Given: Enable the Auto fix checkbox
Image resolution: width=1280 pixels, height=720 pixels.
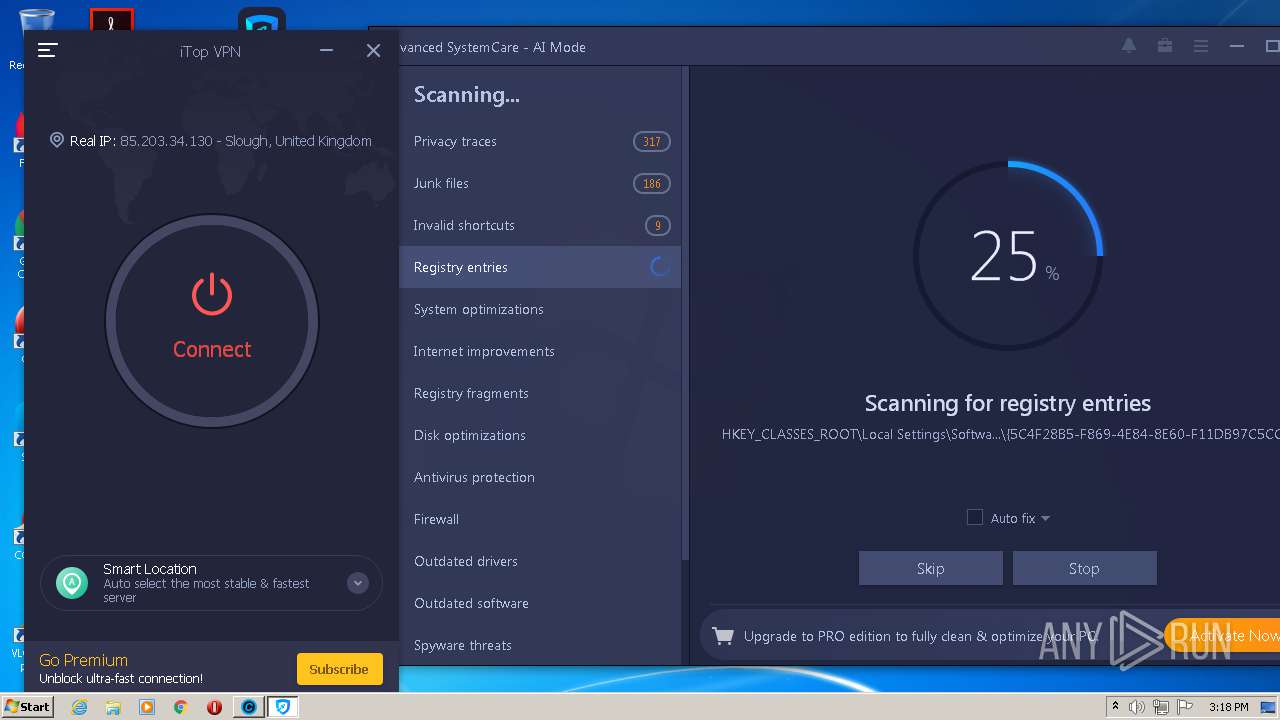Looking at the screenshot, I should click(x=975, y=517).
